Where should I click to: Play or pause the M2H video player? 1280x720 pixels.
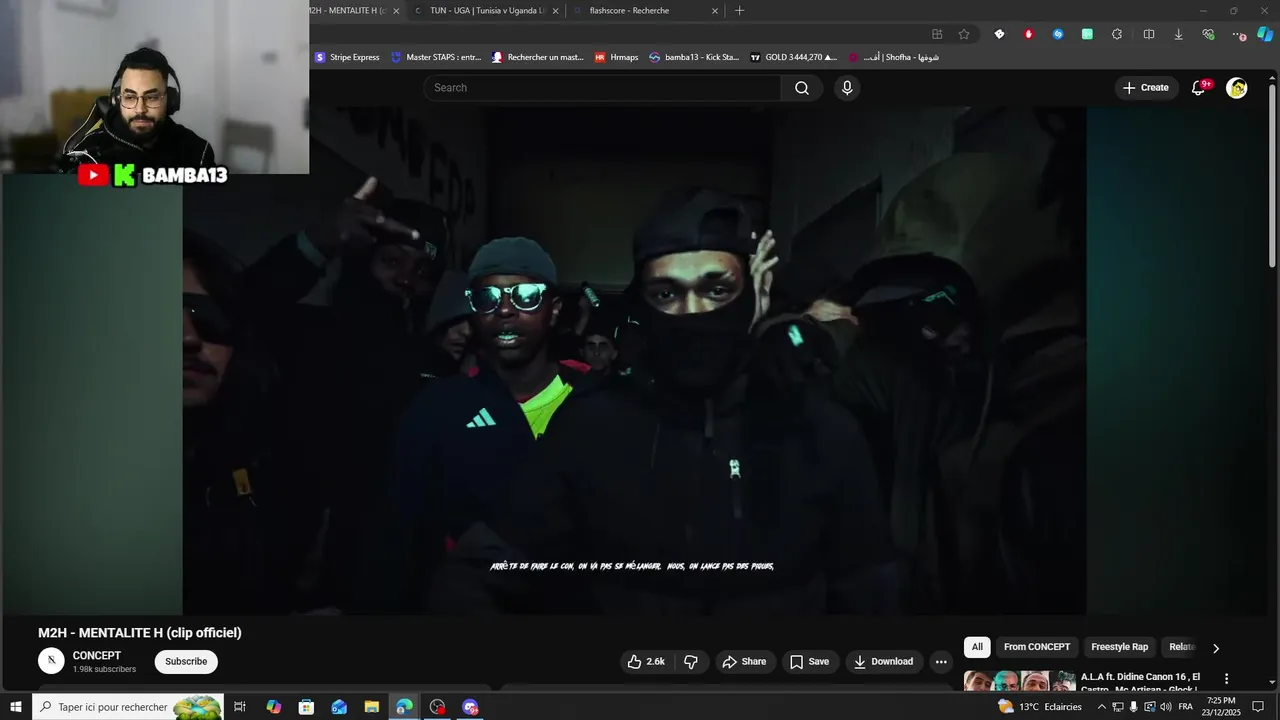(x=634, y=360)
